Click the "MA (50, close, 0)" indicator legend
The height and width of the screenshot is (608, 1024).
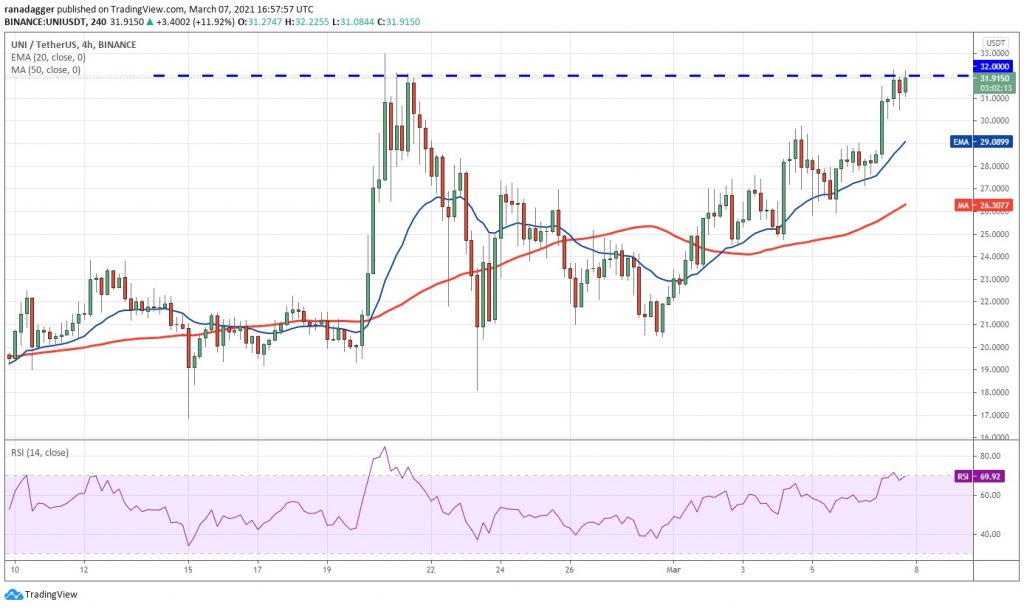46,70
